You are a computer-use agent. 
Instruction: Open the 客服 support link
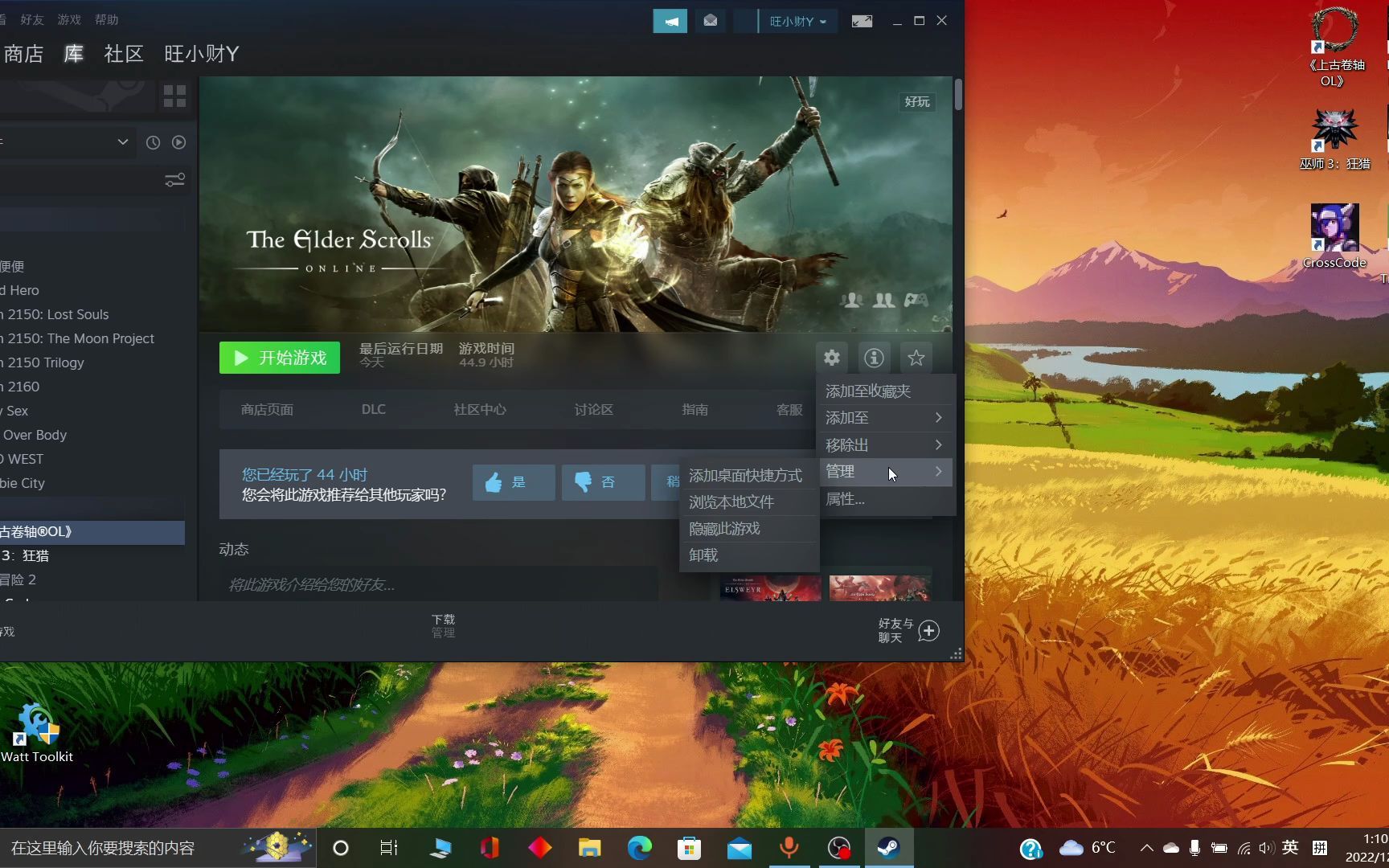pyautogui.click(x=789, y=410)
